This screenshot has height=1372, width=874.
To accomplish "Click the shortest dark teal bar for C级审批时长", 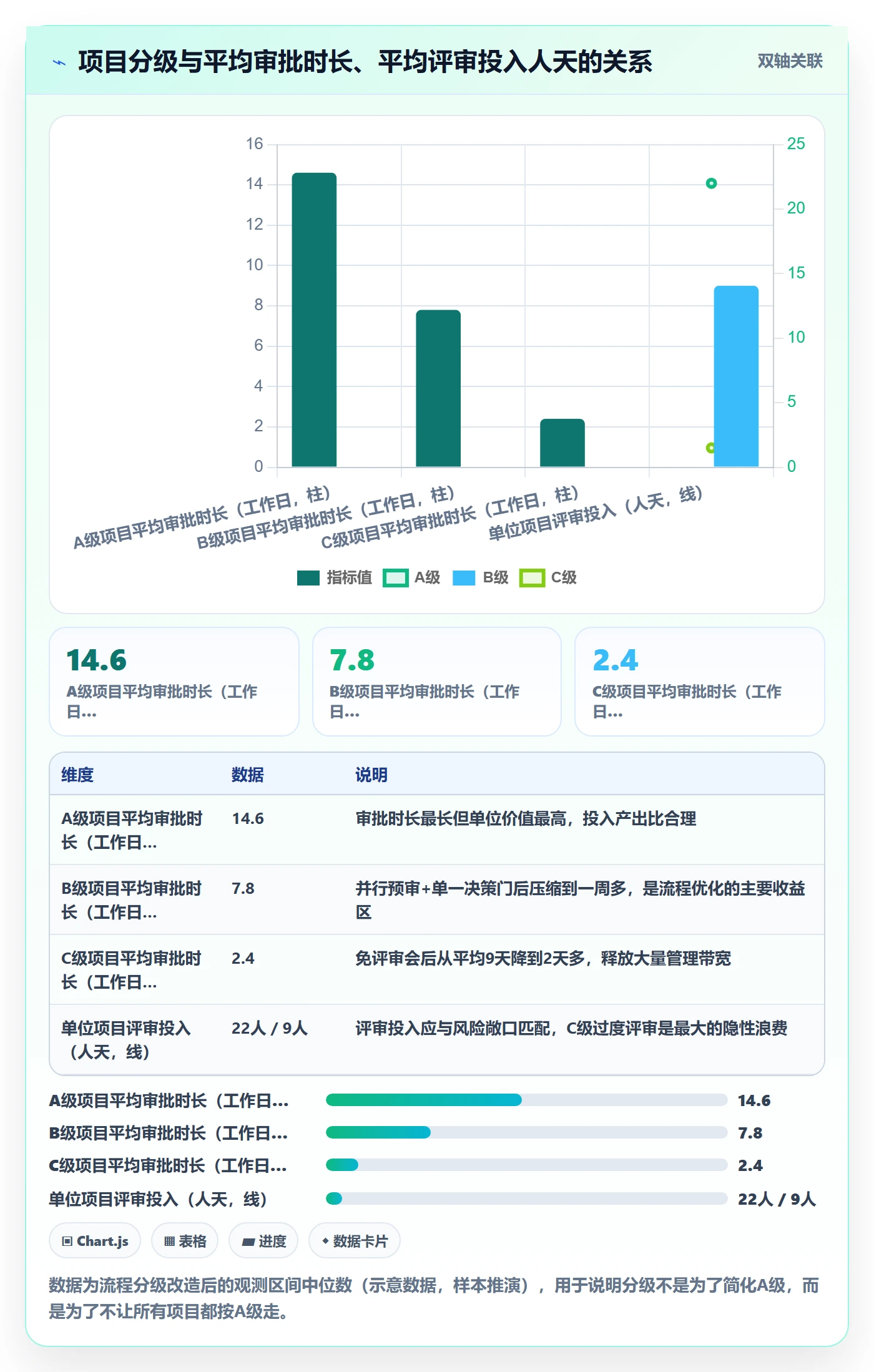I will click(x=562, y=443).
